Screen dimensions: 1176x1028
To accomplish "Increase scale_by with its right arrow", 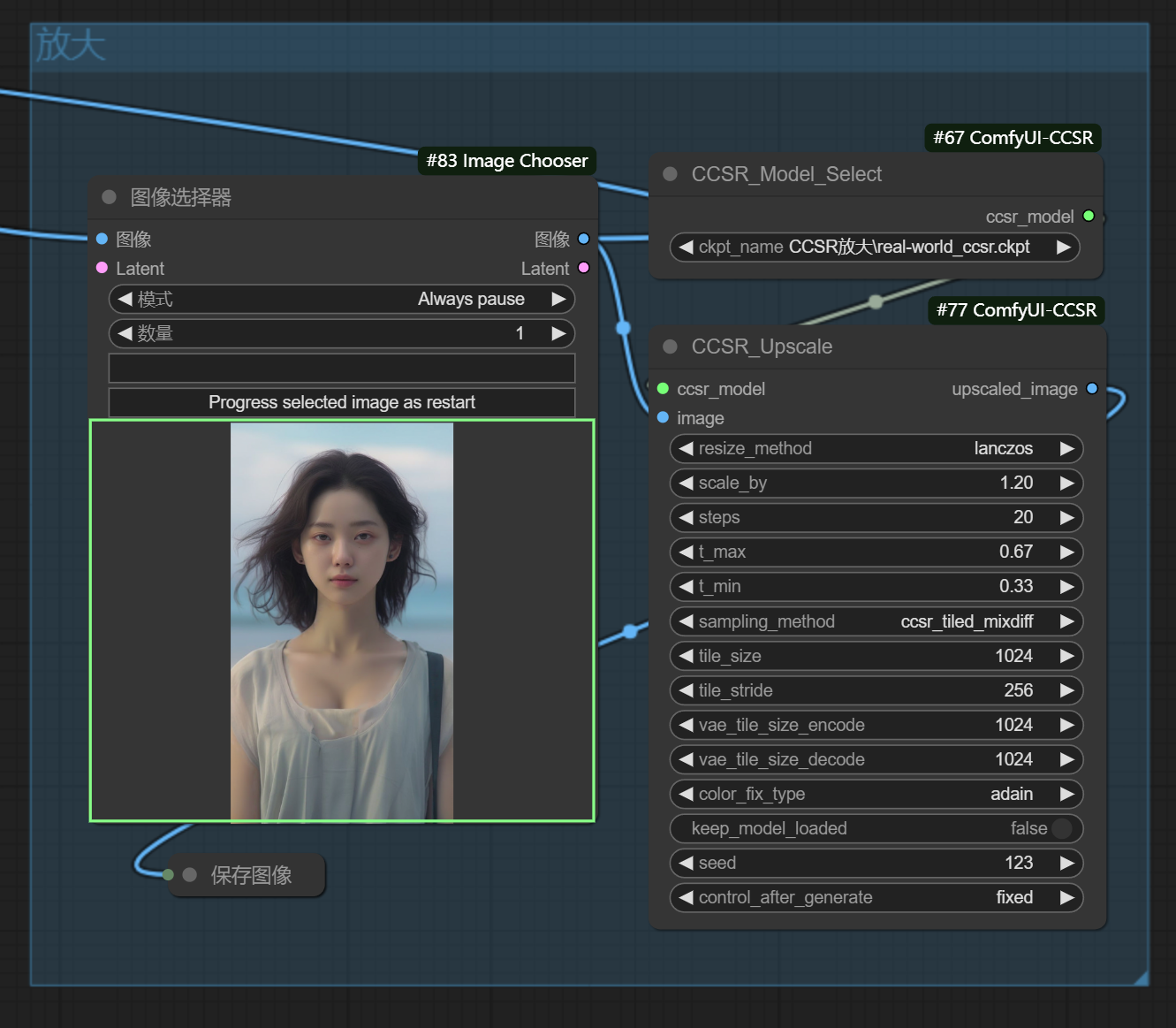I will 1066,483.
